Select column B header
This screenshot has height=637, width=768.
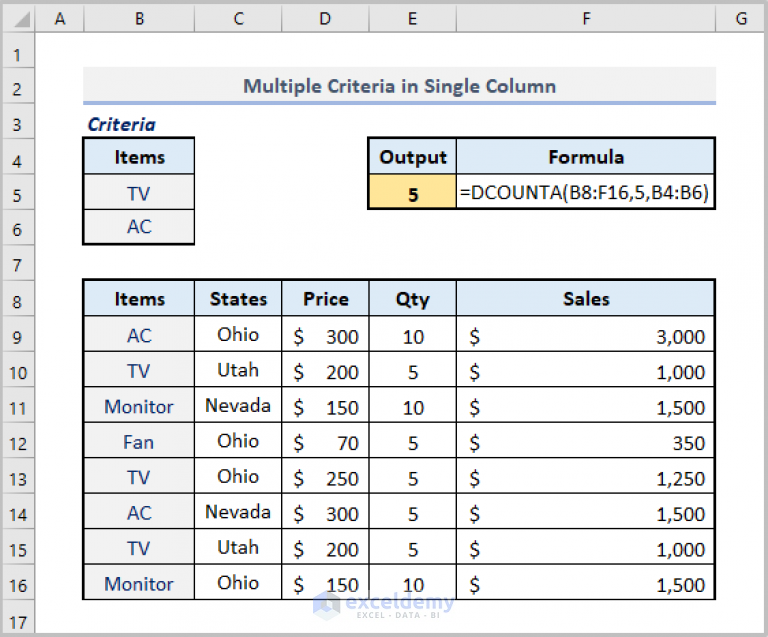[140, 19]
